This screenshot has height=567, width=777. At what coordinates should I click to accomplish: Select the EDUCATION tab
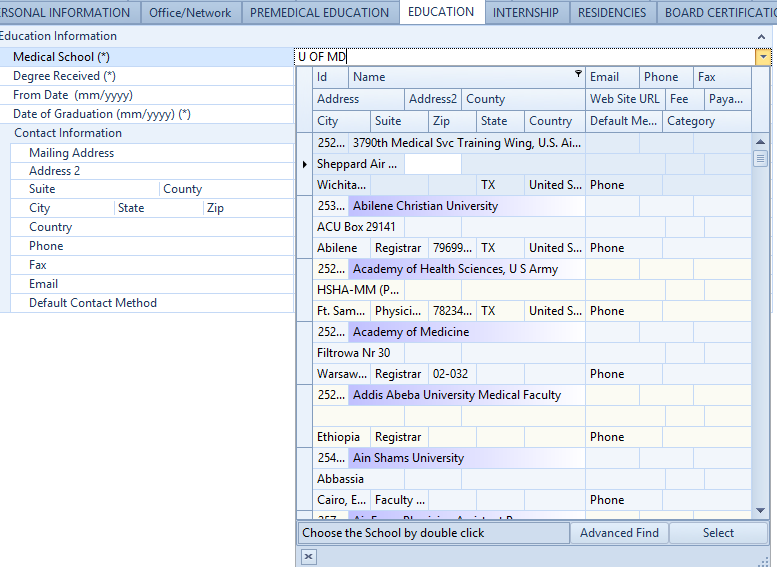pos(441,12)
